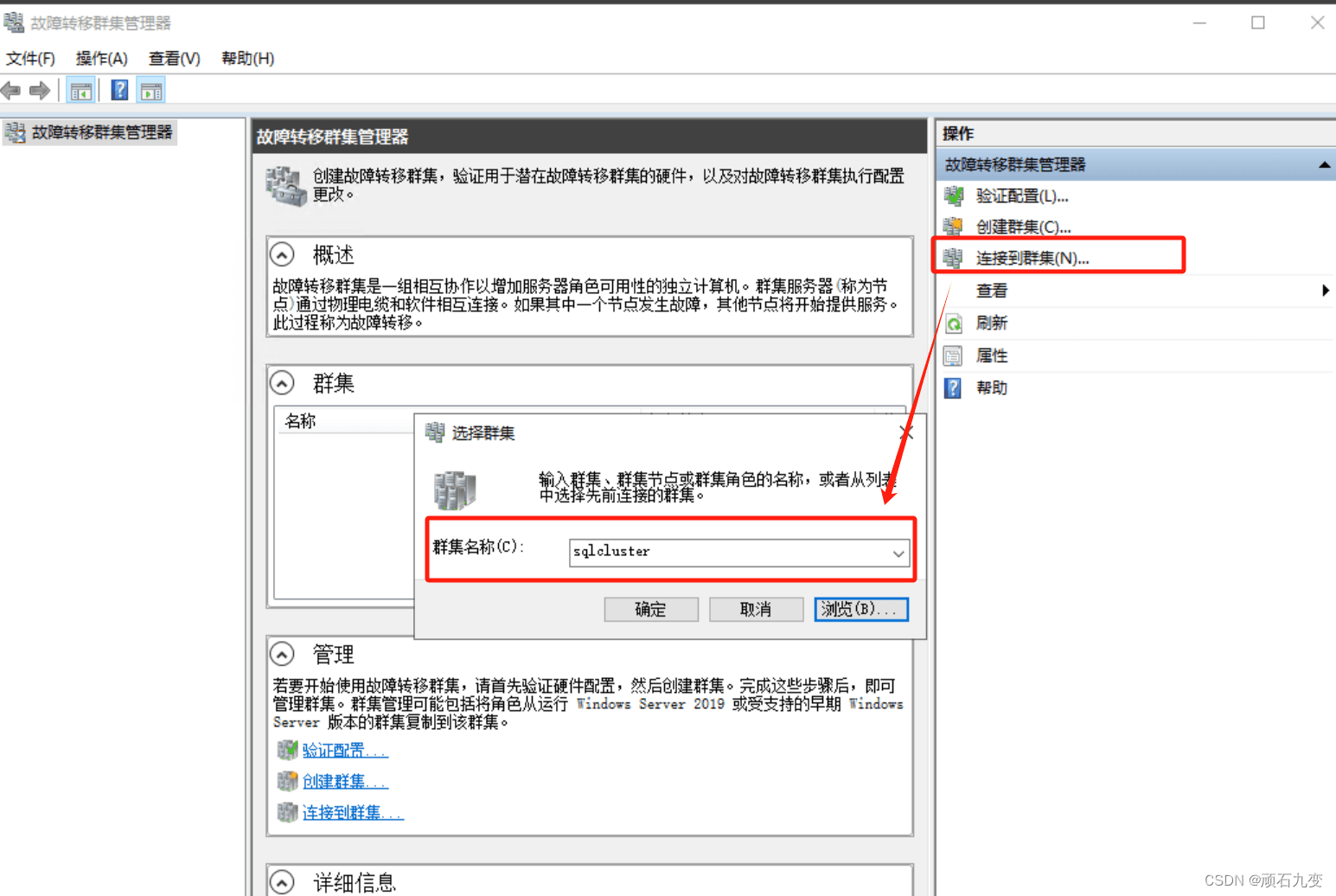Collapse the 群集 section
Screen dimensions: 1336x896
[282, 382]
